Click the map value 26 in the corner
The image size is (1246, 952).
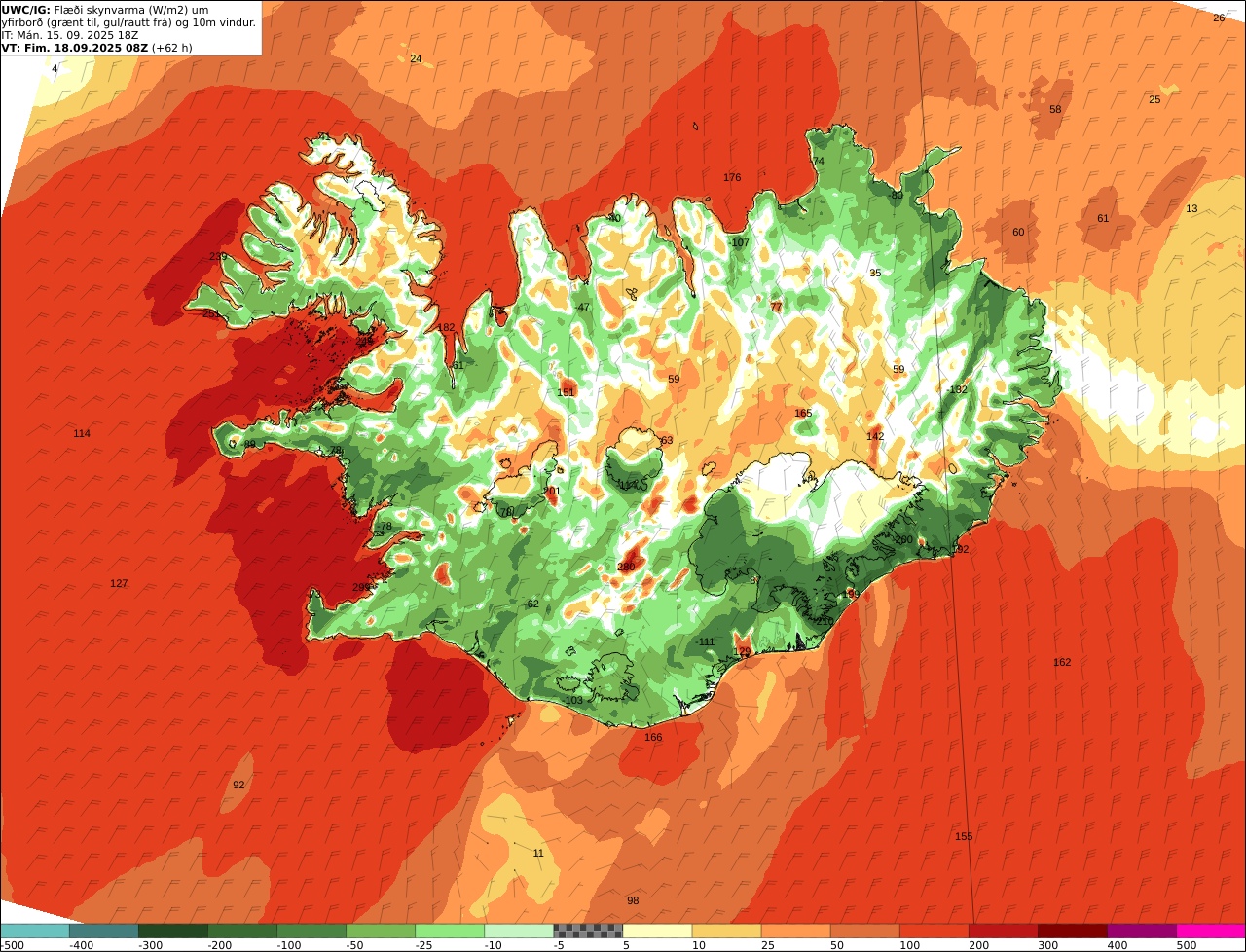pos(1219,18)
